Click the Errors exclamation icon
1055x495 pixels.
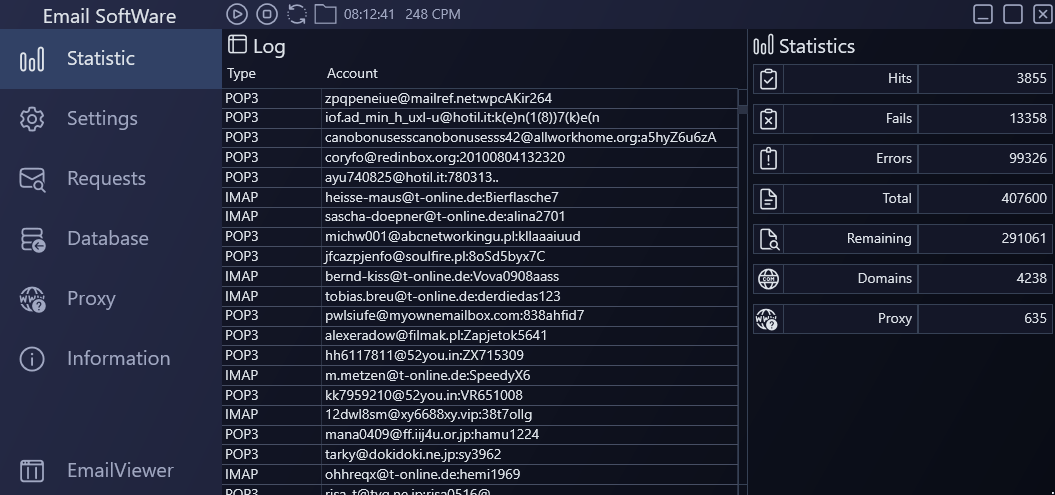click(768, 159)
